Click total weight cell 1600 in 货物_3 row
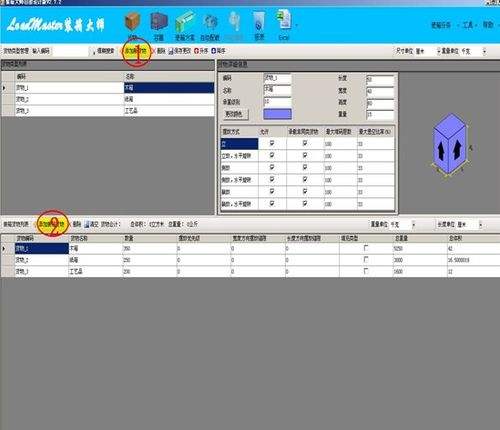 pyautogui.click(x=420, y=271)
